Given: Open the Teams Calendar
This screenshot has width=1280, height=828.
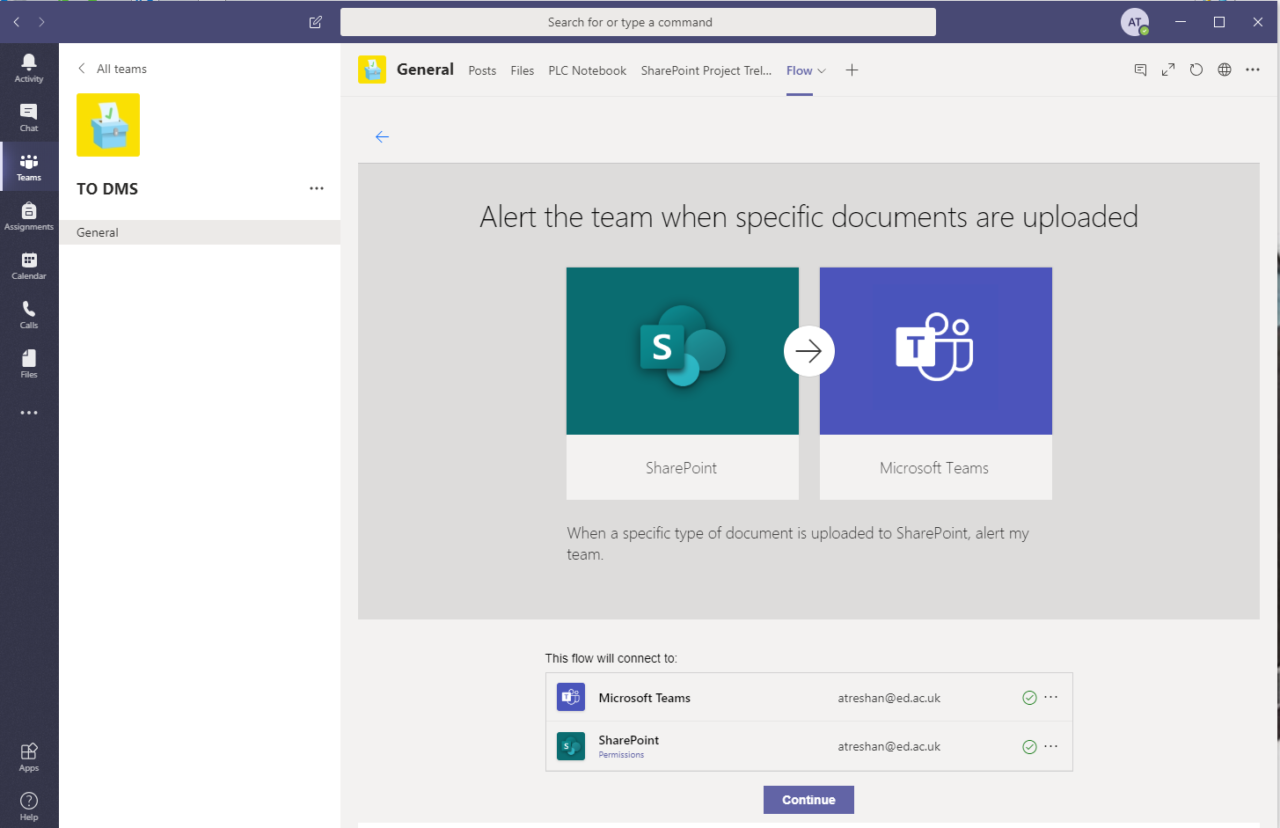Looking at the screenshot, I should [29, 263].
